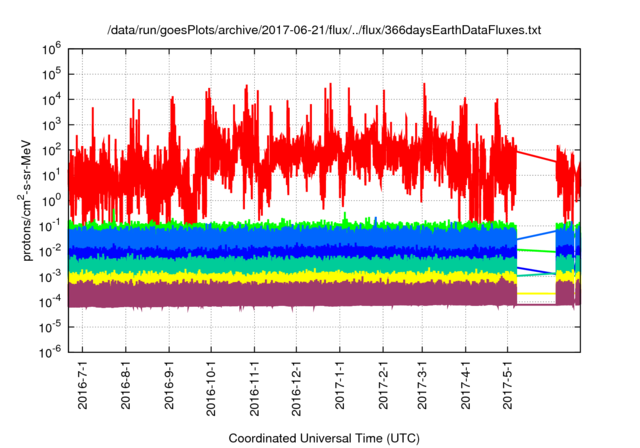
Task: Select the x-axis label 2017-1-1
Action: (x=340, y=385)
